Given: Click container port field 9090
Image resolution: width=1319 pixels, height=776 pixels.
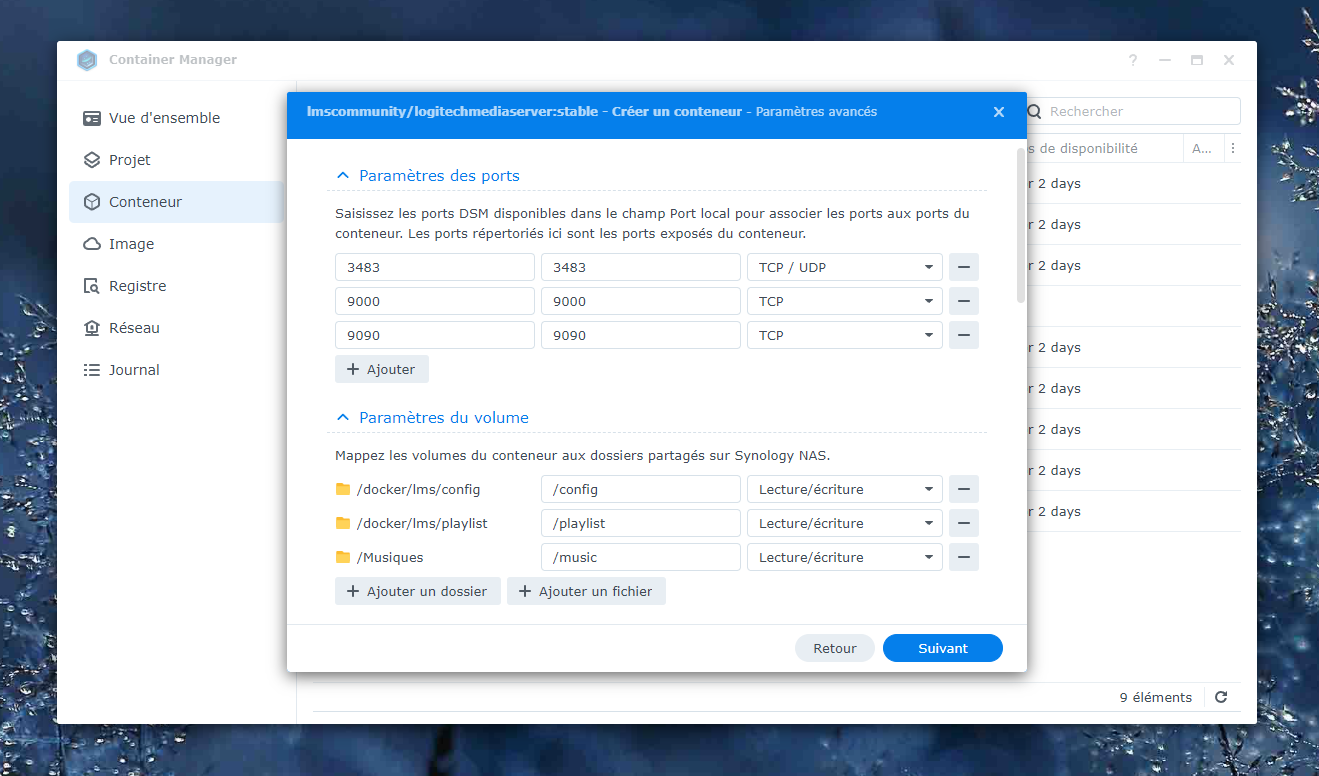Looking at the screenshot, I should (x=641, y=335).
